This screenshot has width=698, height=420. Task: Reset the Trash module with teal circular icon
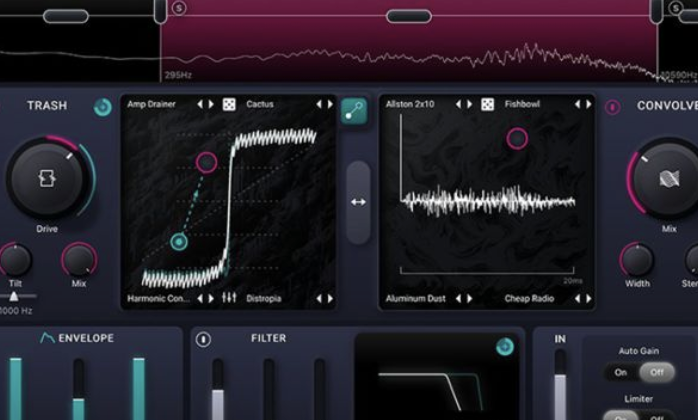pyautogui.click(x=103, y=107)
